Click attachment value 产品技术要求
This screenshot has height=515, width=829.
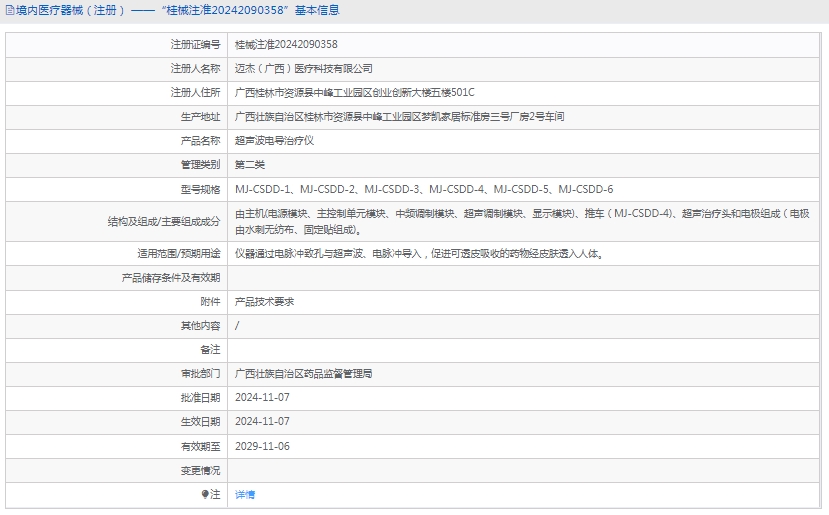click(x=264, y=301)
